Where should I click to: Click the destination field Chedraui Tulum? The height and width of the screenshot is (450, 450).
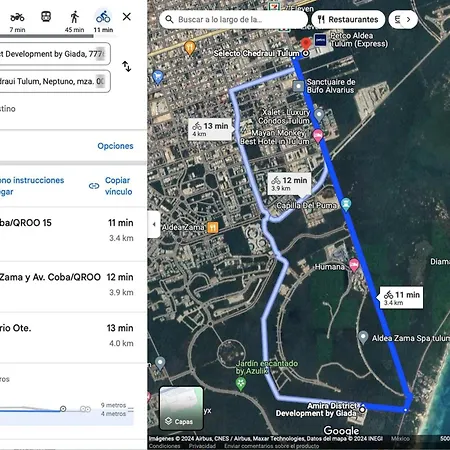pos(54,81)
